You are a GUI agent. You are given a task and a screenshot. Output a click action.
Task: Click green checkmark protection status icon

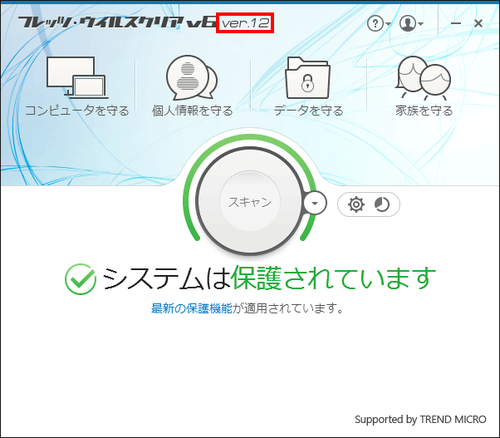[80, 279]
